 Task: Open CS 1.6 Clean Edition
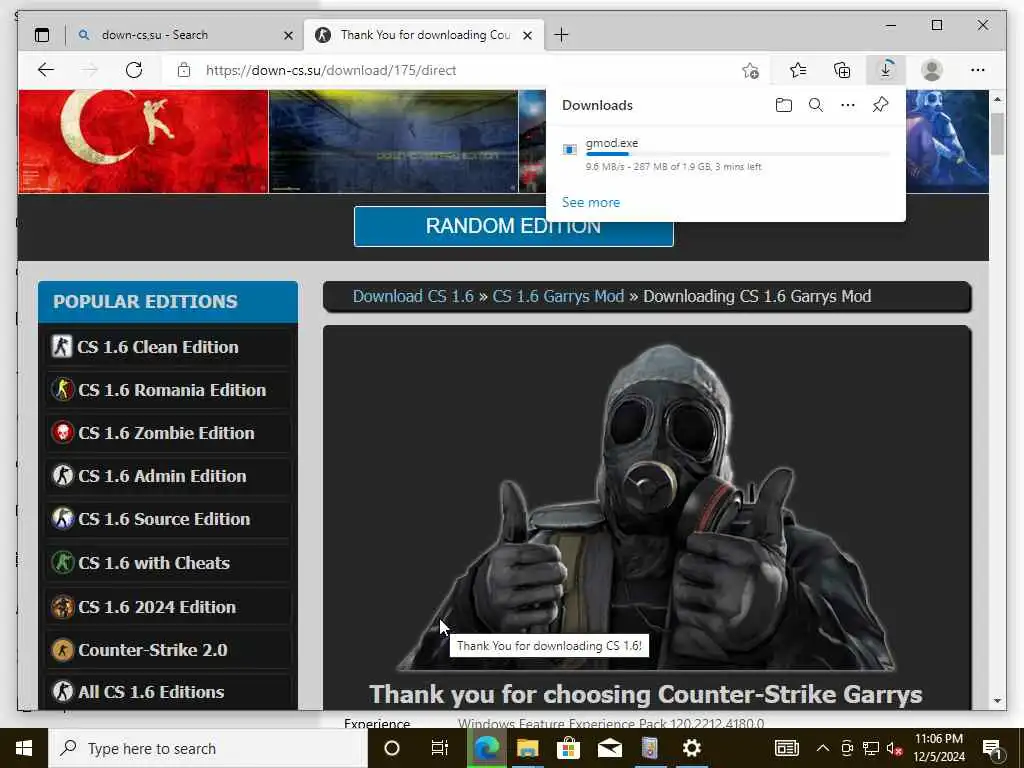[x=168, y=347]
